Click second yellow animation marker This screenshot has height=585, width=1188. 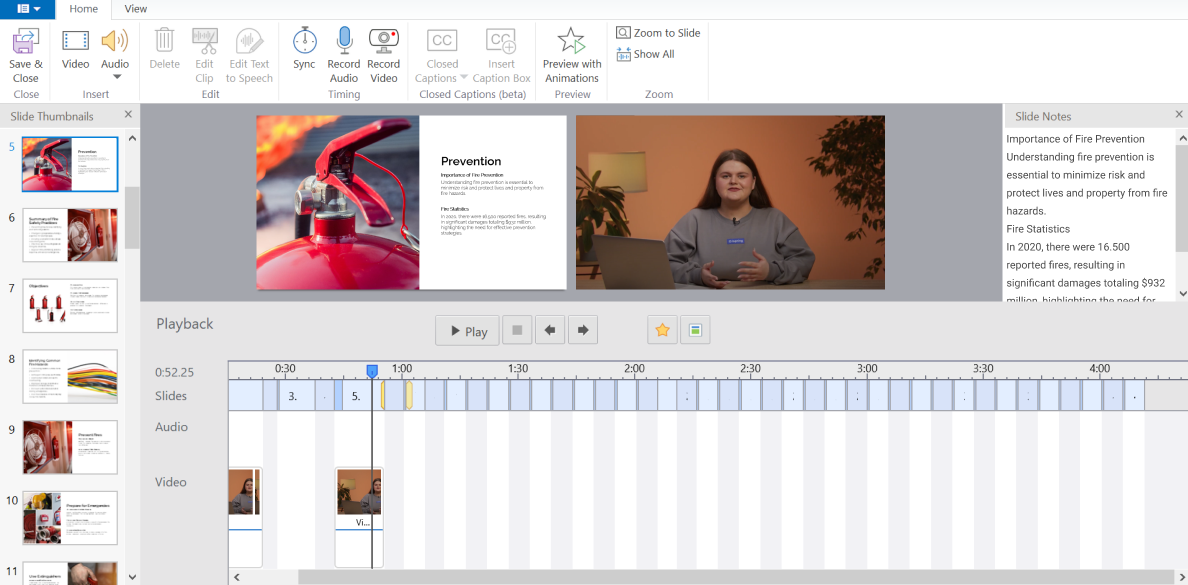(409, 396)
